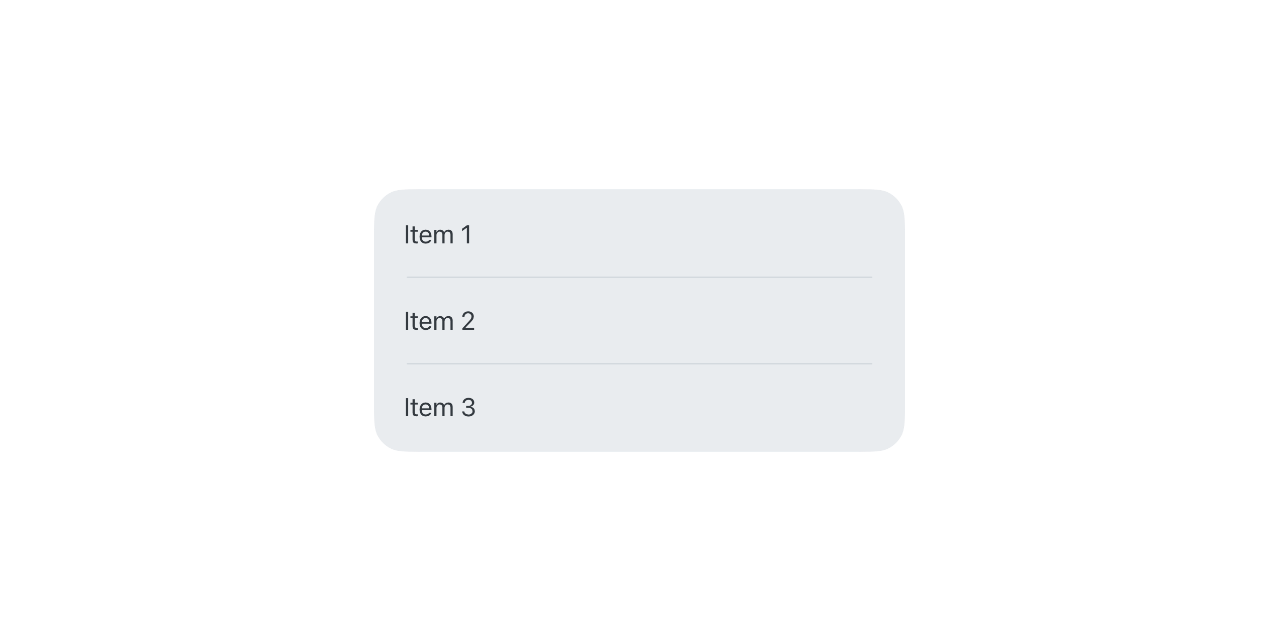
Task: Click the divider between Item 2 and Item 3
Action: tap(639, 364)
